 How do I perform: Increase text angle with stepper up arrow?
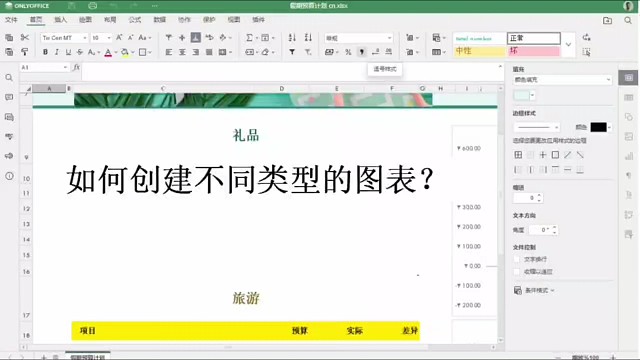click(554, 227)
